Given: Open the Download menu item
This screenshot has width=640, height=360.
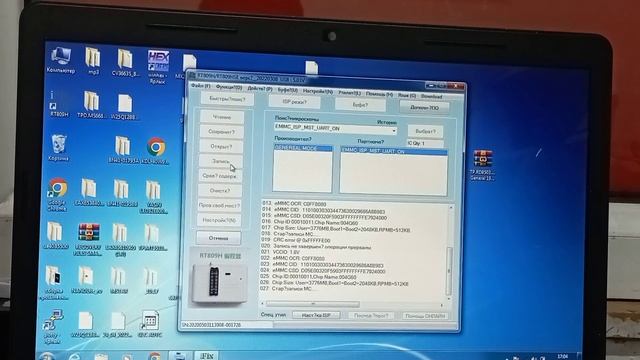Looking at the screenshot, I should [431, 96].
